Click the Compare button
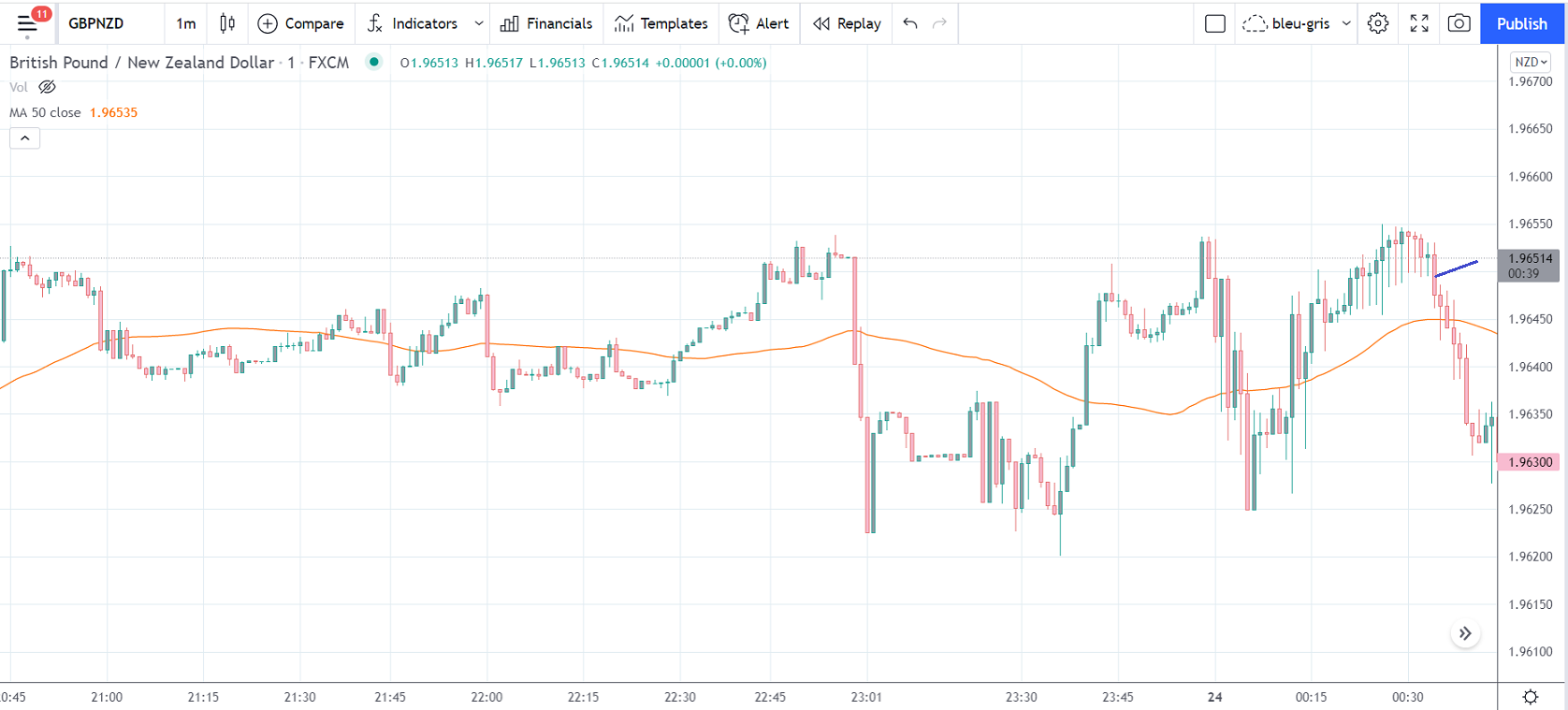 (300, 23)
